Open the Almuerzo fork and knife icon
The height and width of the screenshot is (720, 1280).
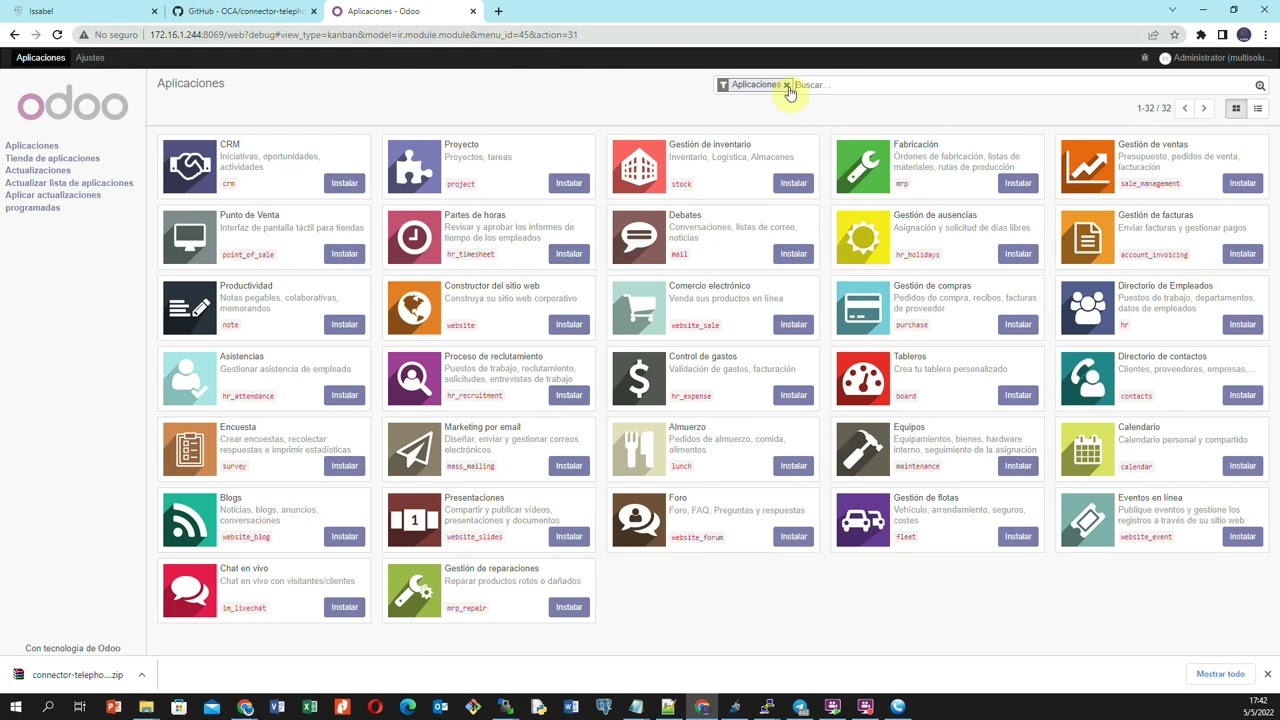[639, 449]
